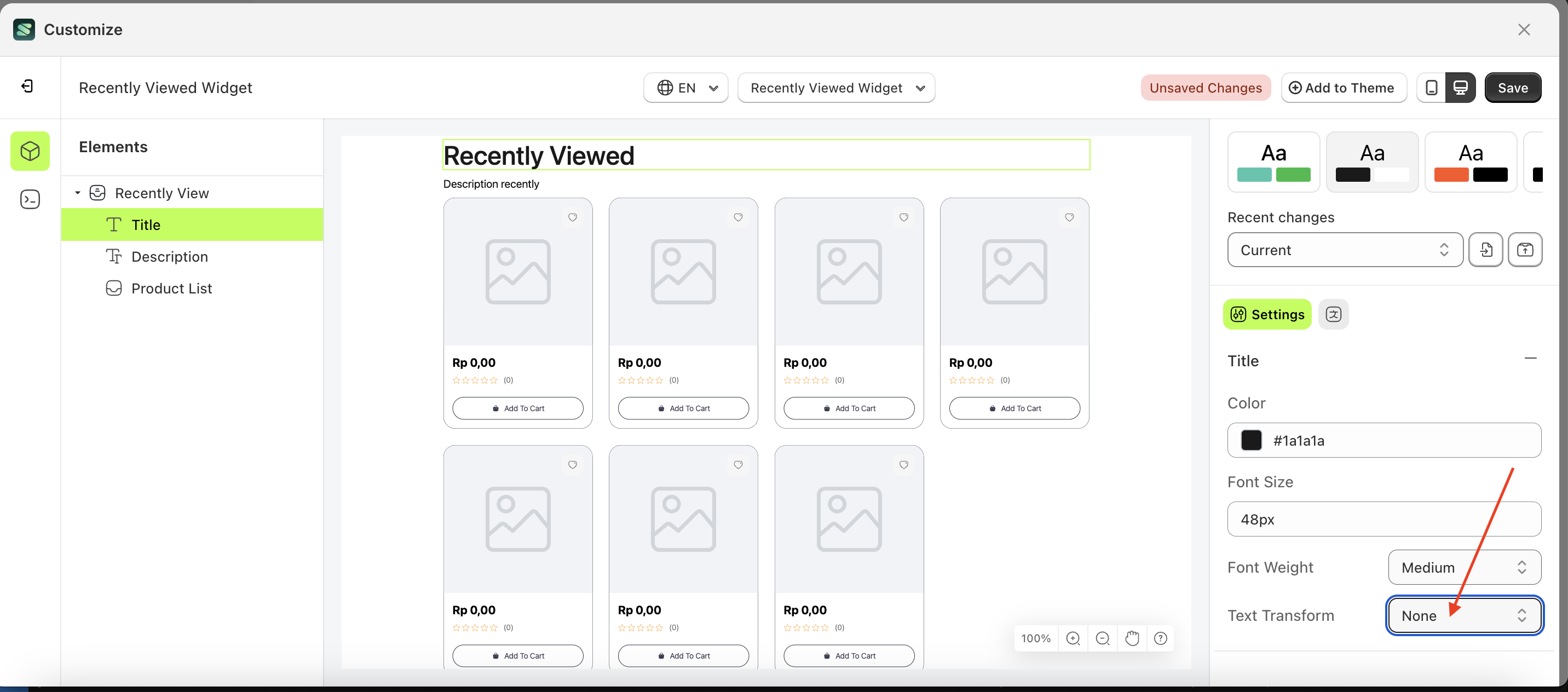Switch to mobile preview icon
1568x692 pixels.
tap(1431, 88)
